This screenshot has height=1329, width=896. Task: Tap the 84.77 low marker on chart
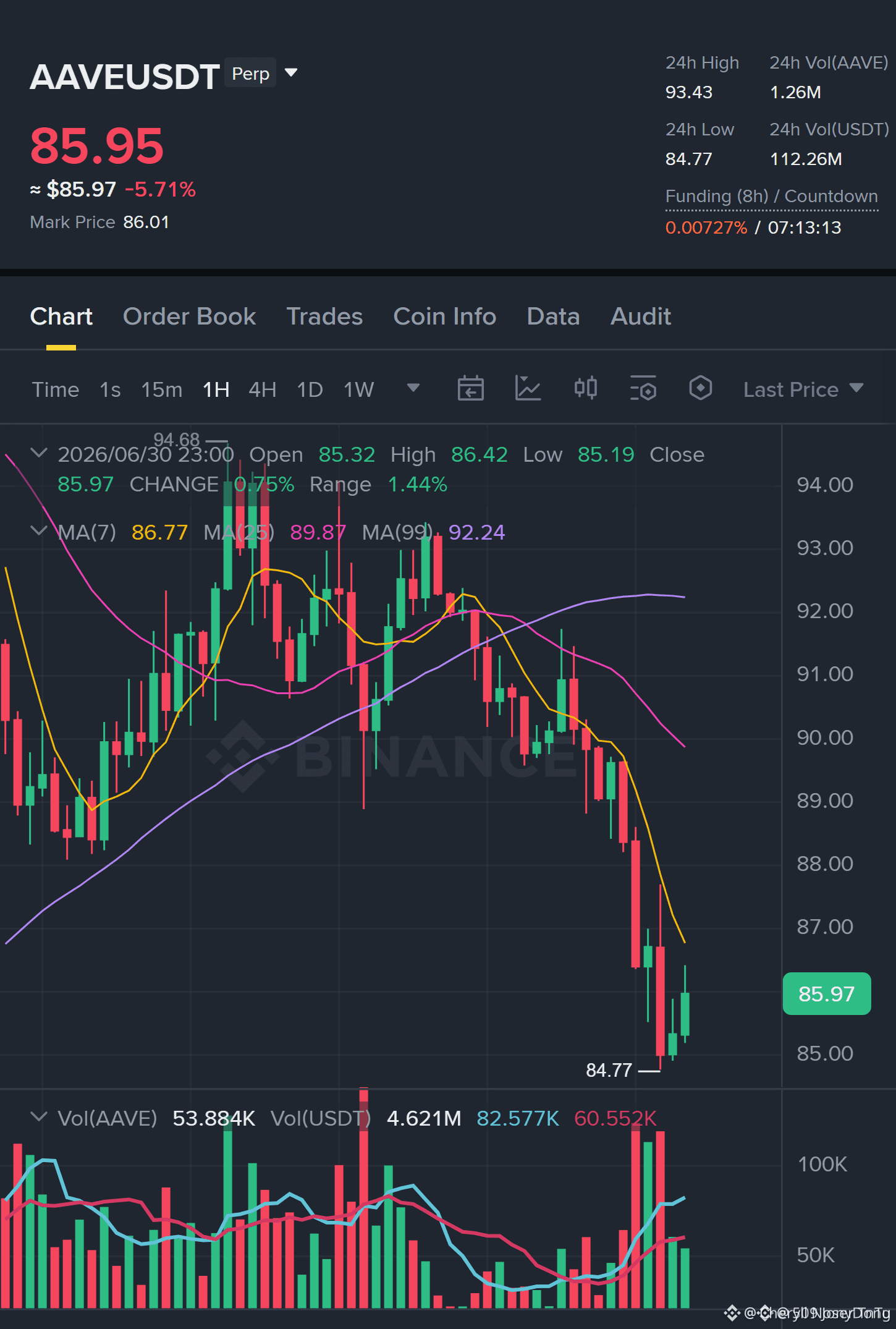click(x=609, y=1070)
